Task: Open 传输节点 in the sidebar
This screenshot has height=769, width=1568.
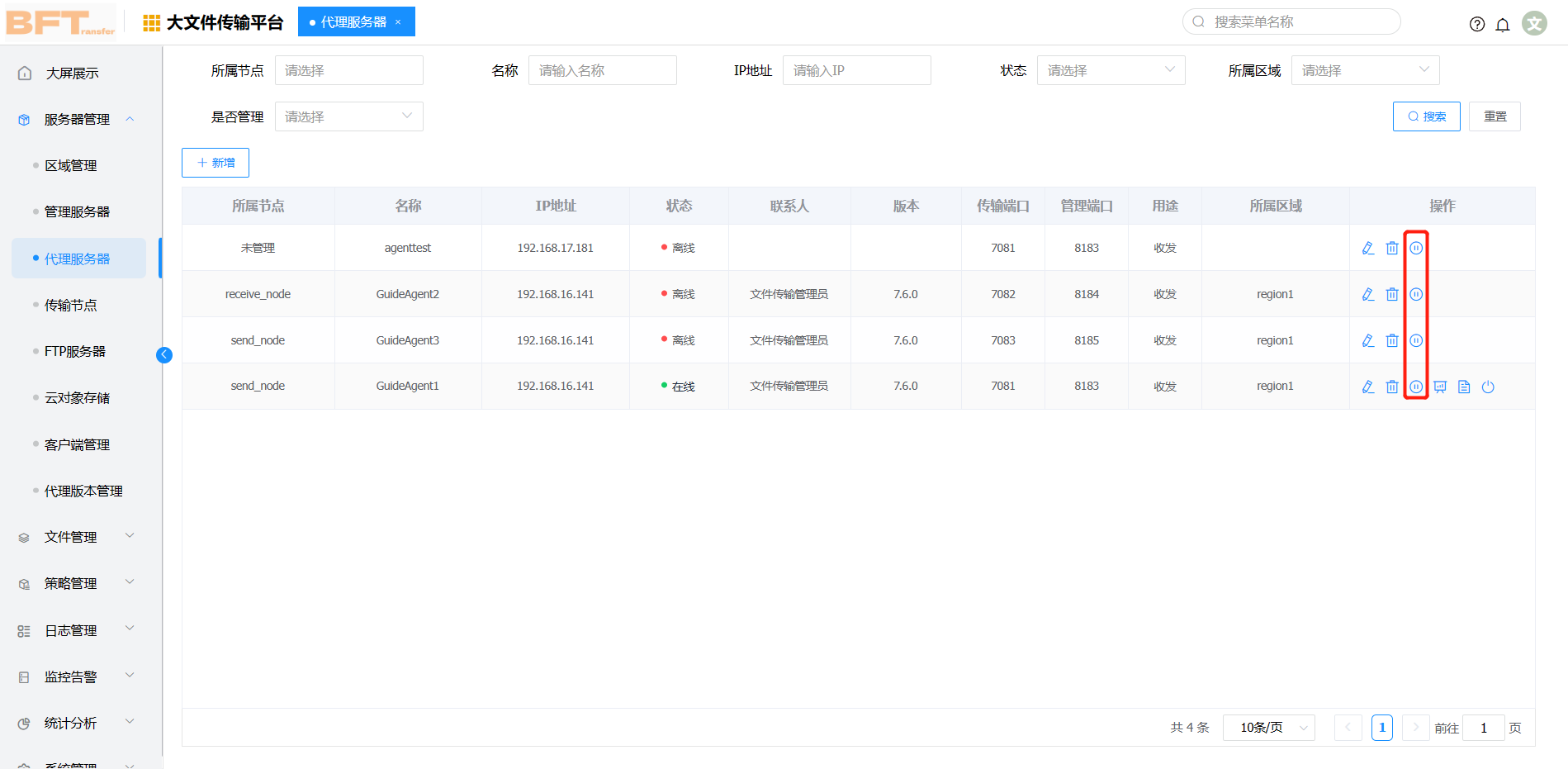Action: coord(71,305)
